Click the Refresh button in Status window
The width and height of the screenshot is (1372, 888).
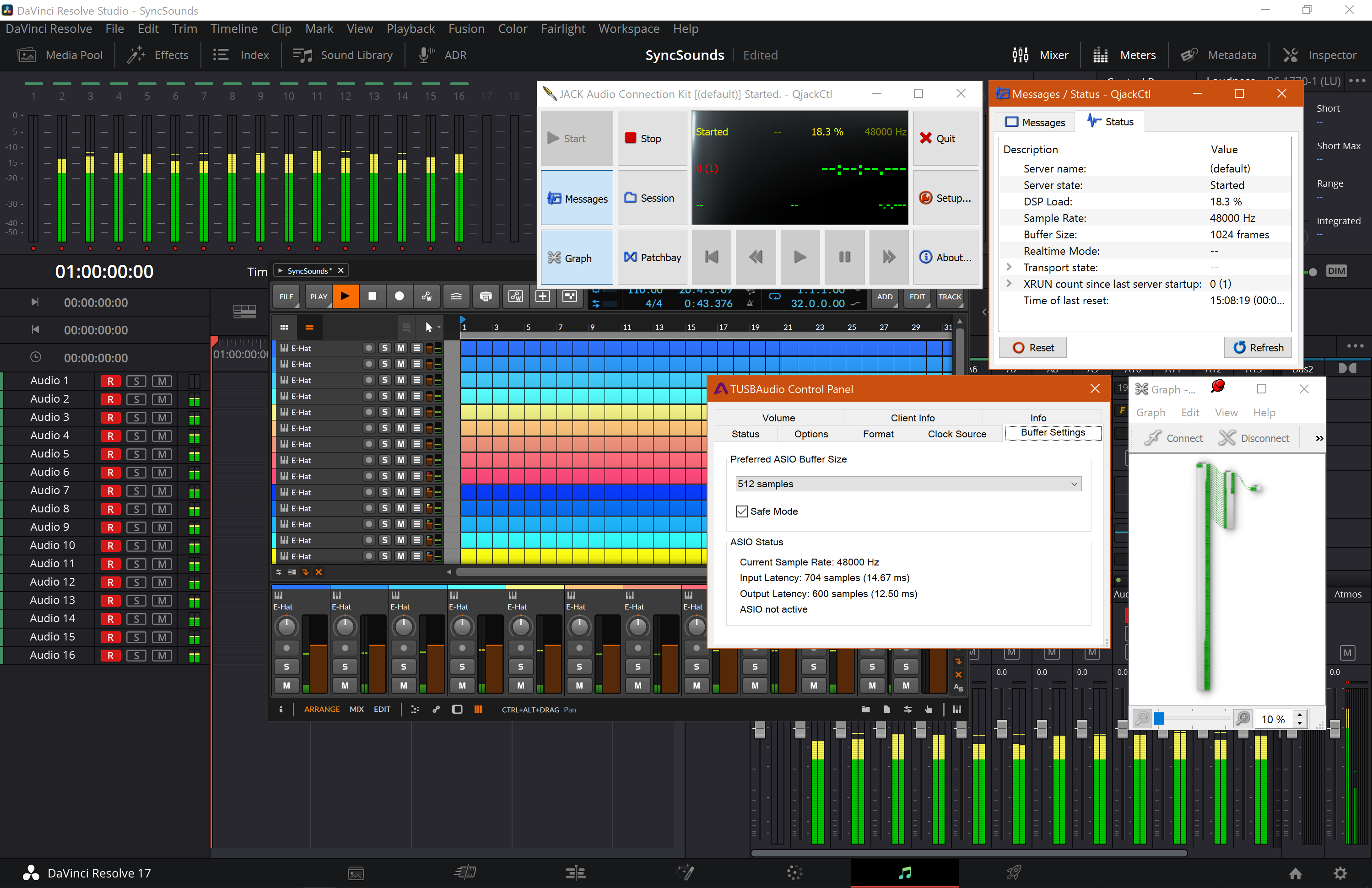(1258, 348)
